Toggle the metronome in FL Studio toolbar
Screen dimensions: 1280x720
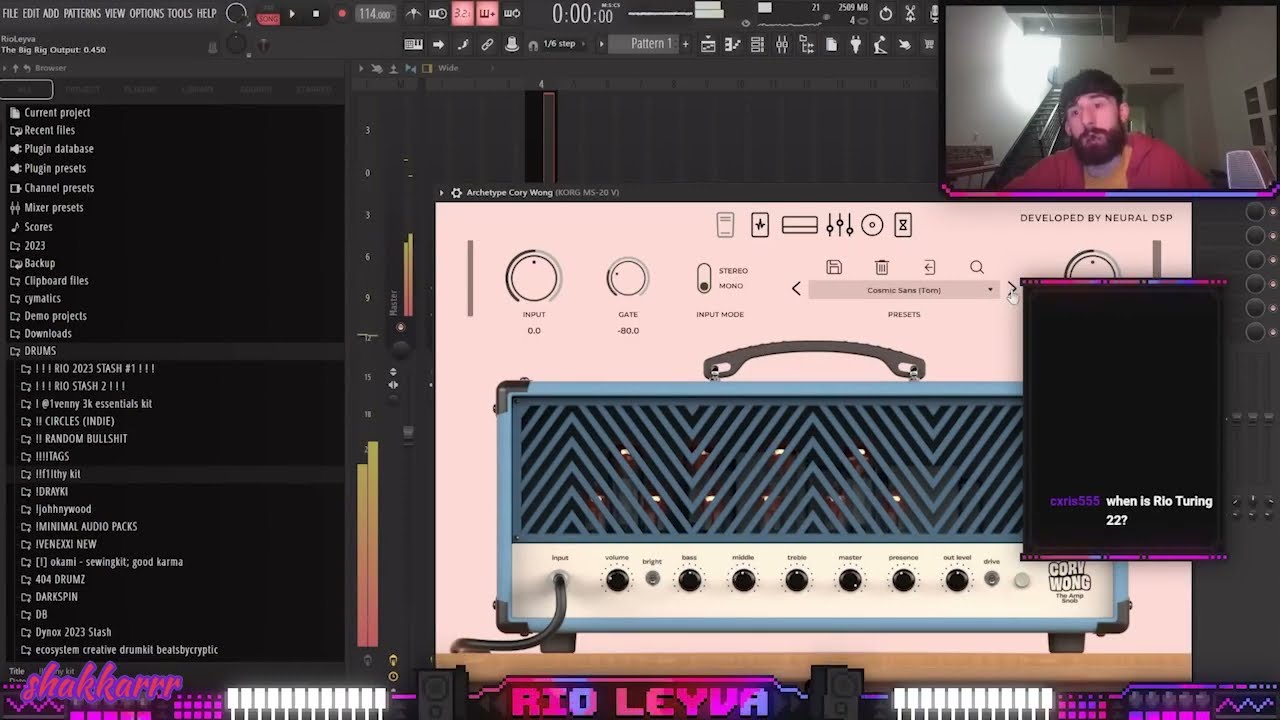413,14
